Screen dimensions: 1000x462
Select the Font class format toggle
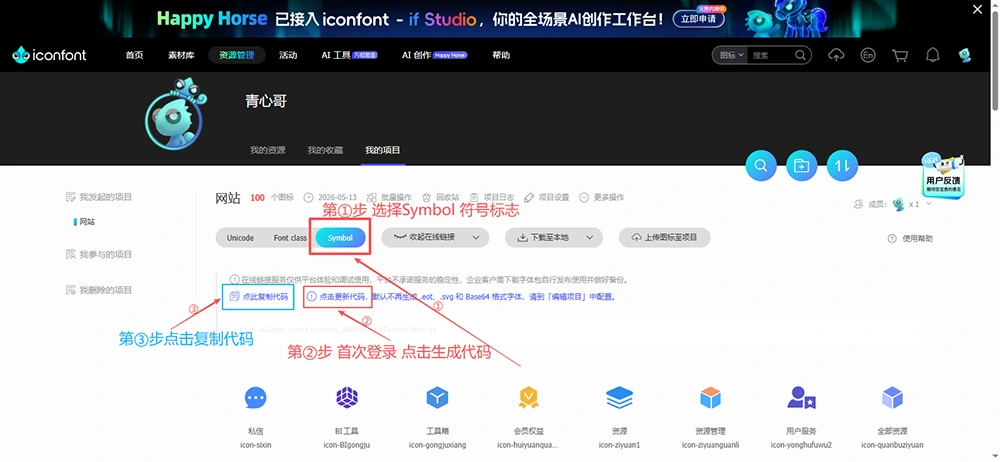coord(290,238)
